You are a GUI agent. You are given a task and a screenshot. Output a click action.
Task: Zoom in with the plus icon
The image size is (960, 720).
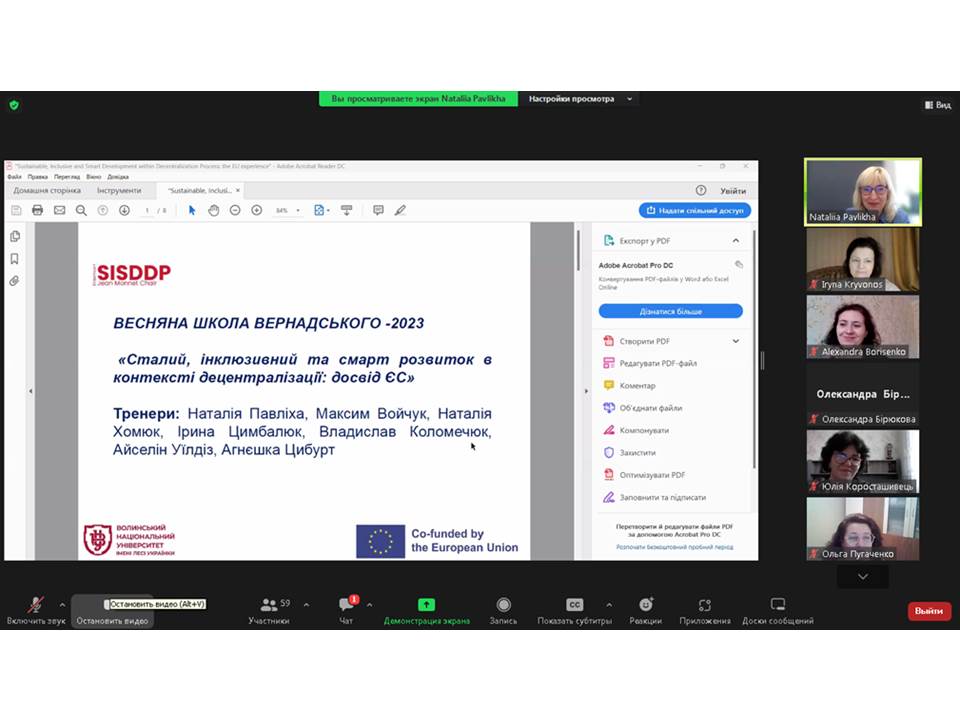[x=257, y=210]
